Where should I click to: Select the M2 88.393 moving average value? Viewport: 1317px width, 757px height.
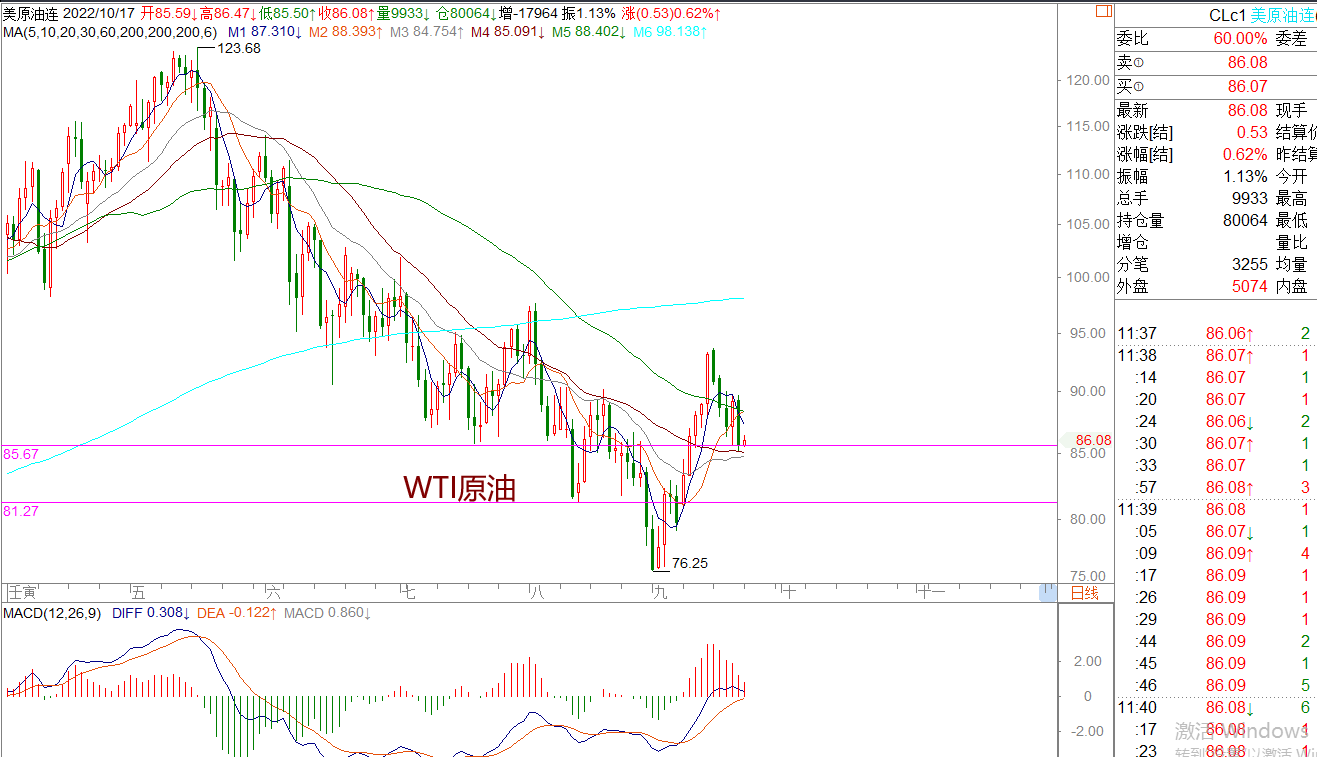[345, 32]
